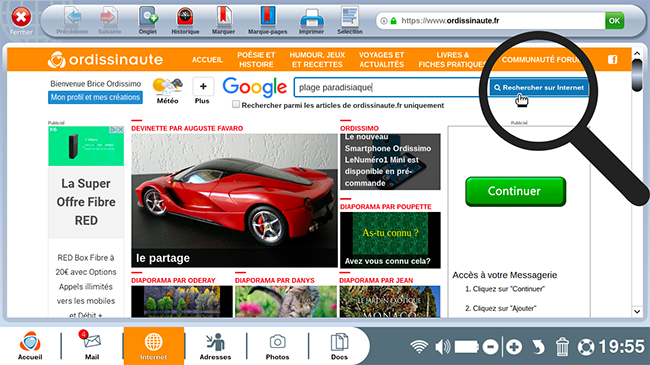Zoom out with the minus icon
Screen dimensions: 650x365
click(490, 347)
